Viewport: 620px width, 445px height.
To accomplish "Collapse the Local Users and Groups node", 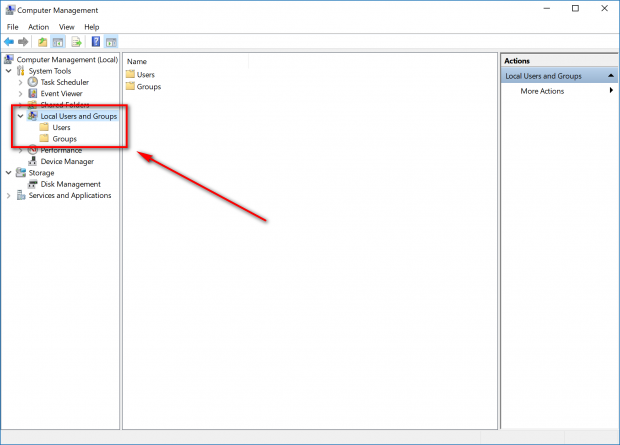I will coord(21,116).
